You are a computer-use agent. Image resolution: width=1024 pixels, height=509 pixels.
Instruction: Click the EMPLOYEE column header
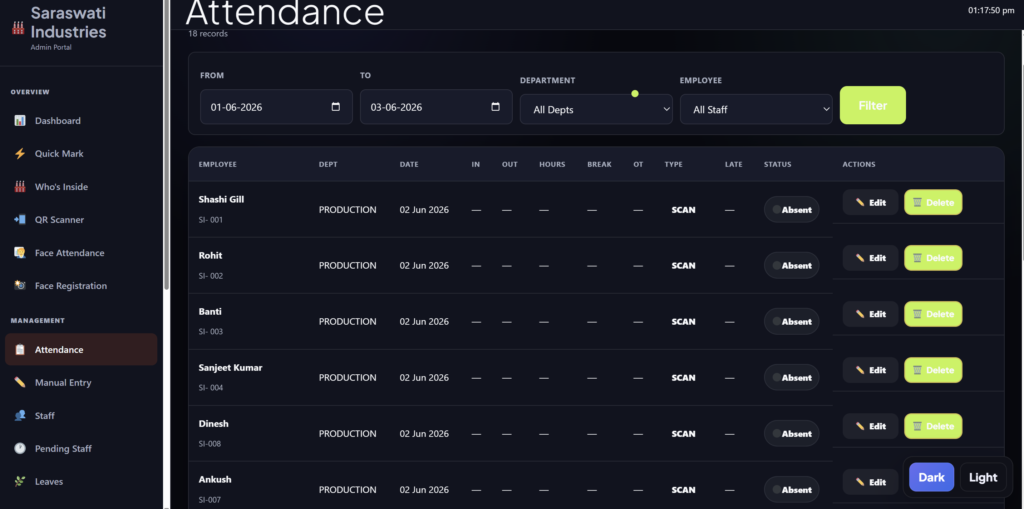[x=217, y=165]
